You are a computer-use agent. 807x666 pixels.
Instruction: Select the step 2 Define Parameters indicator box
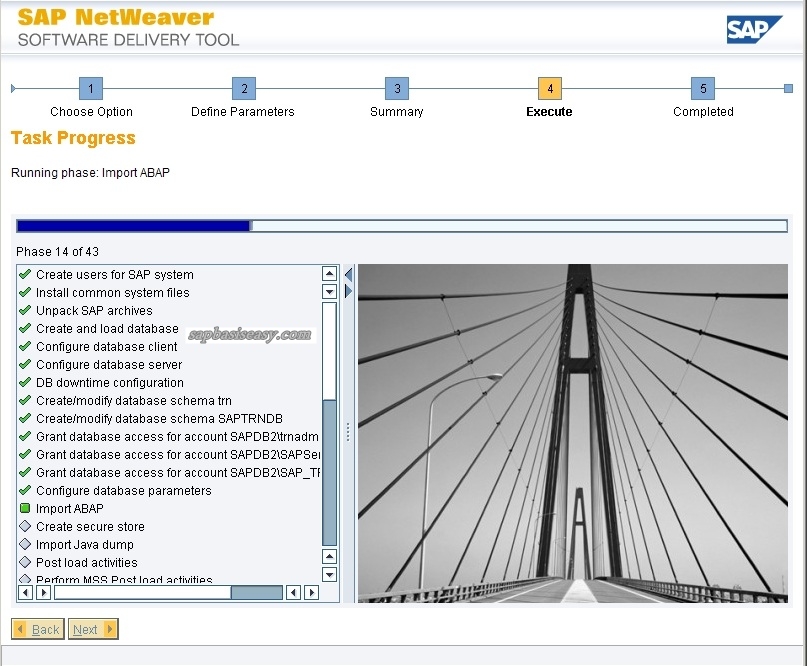pos(243,88)
